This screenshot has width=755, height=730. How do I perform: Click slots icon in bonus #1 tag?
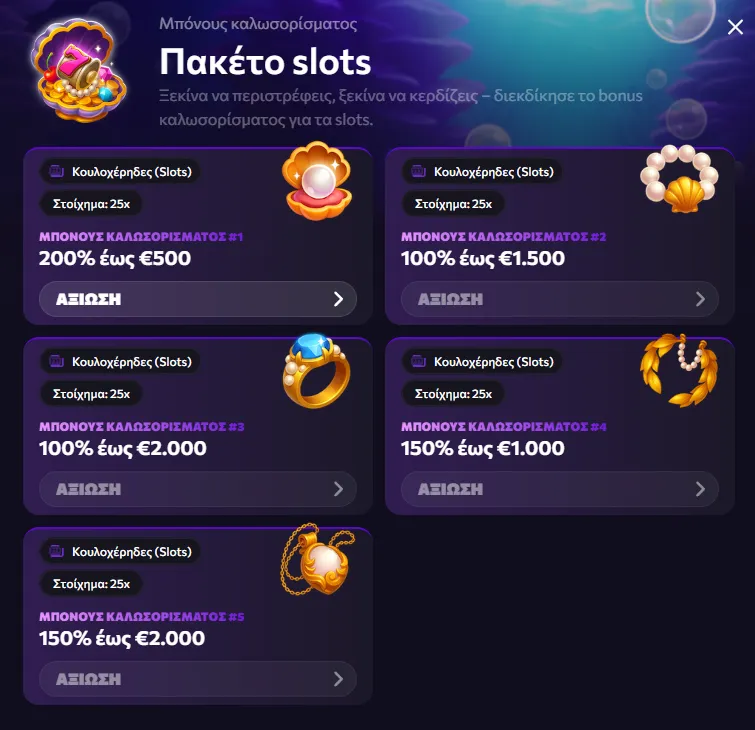coord(55,172)
